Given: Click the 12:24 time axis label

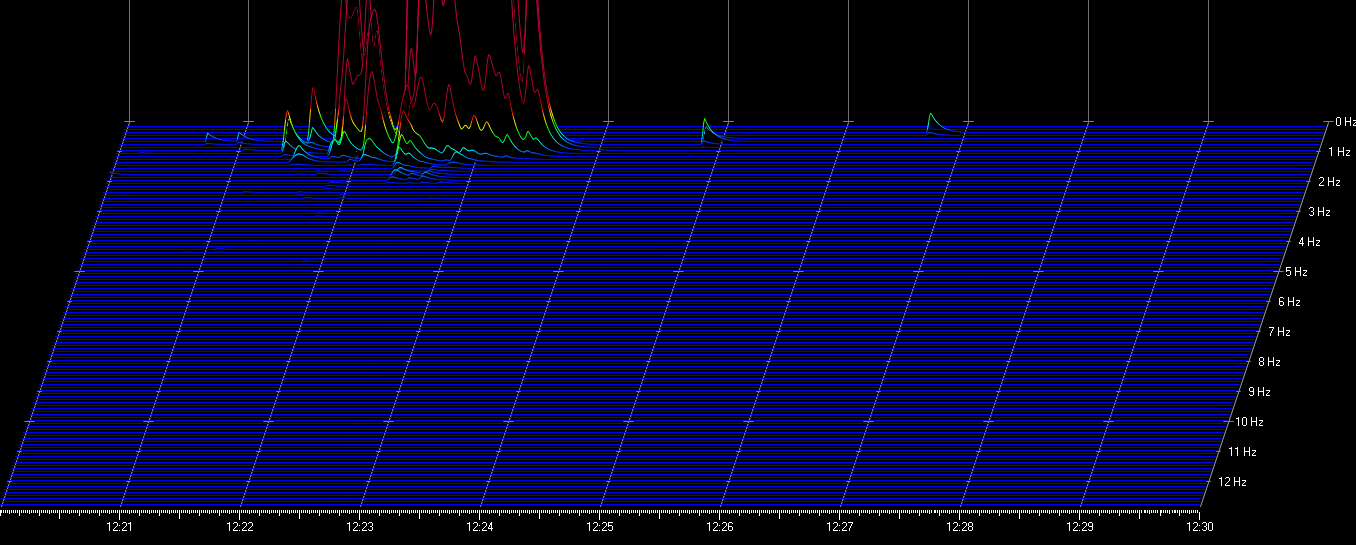Looking at the screenshot, I should tap(480, 526).
